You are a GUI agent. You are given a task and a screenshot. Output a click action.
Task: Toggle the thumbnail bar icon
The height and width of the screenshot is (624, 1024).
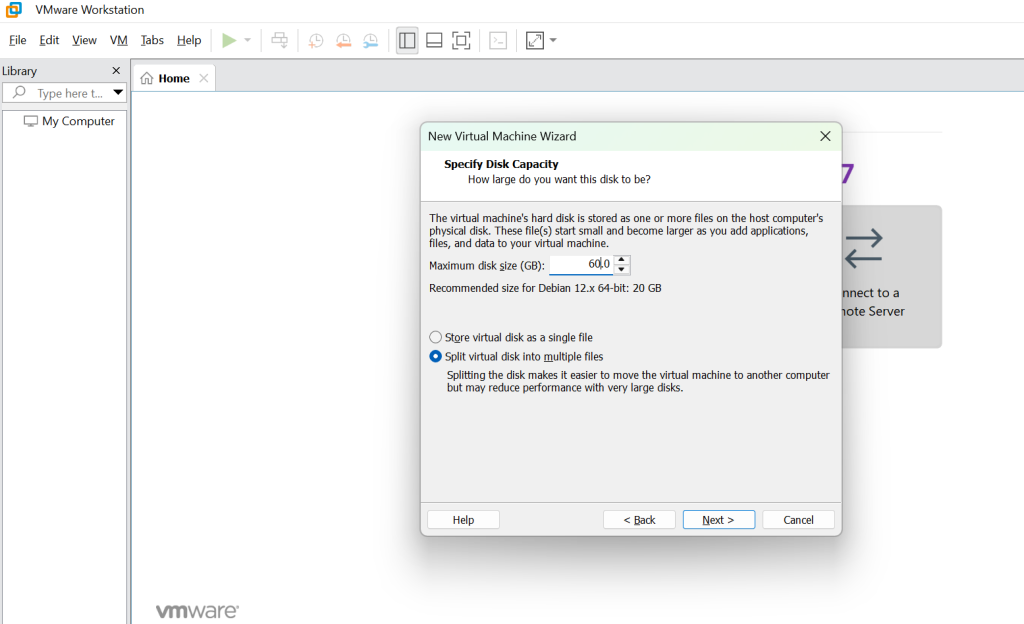pyautogui.click(x=434, y=40)
